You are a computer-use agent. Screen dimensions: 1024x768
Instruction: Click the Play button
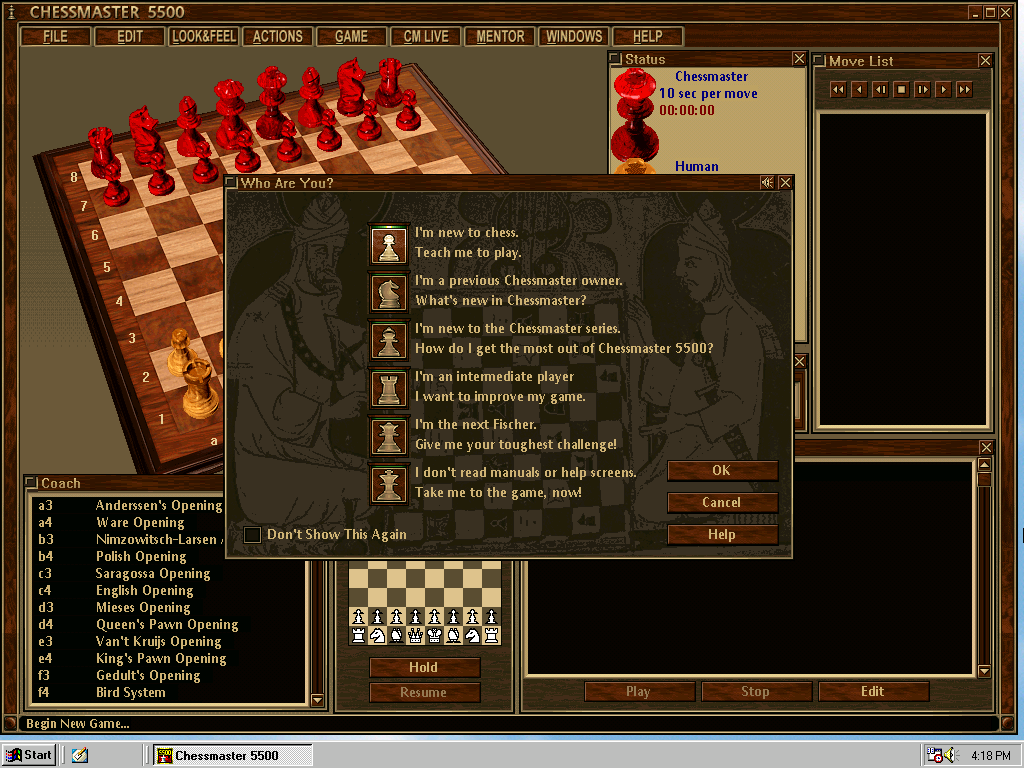pyautogui.click(x=639, y=692)
